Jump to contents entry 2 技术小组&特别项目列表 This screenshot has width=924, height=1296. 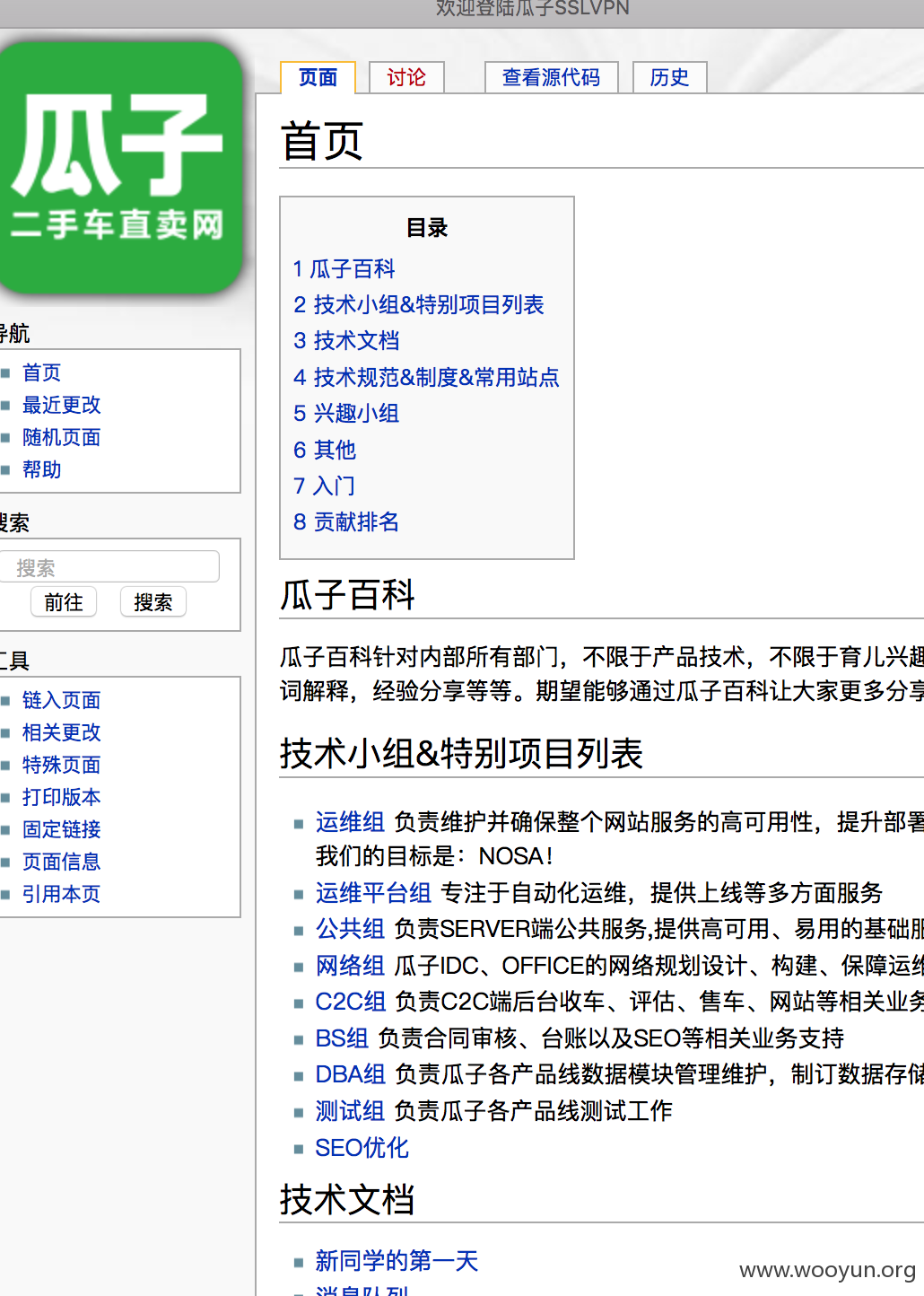(x=419, y=304)
